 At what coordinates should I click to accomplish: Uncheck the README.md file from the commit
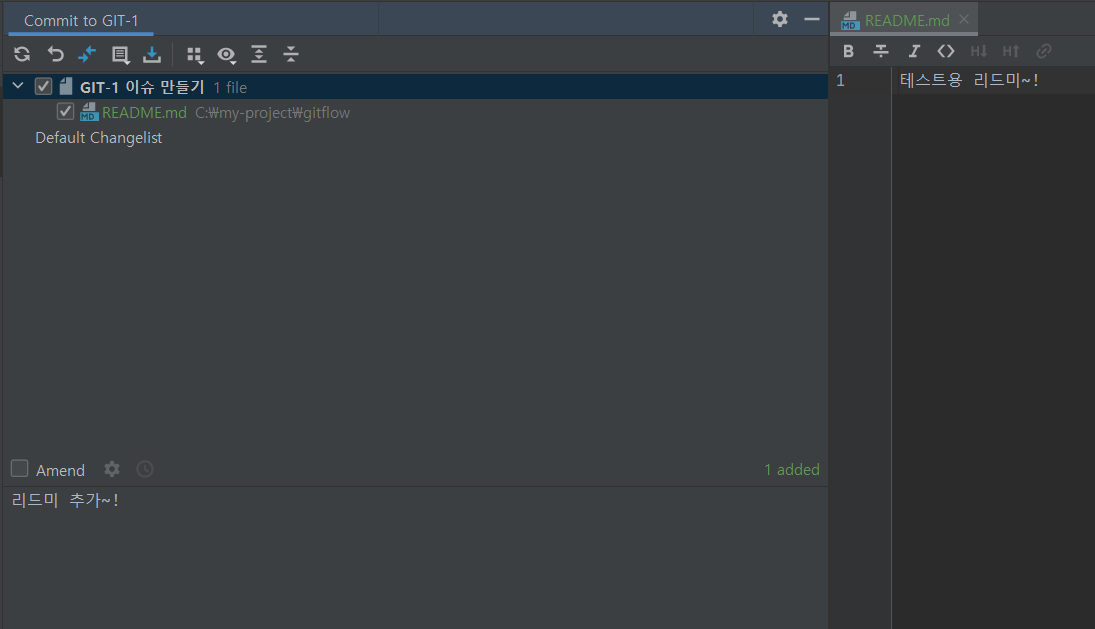[x=65, y=111]
